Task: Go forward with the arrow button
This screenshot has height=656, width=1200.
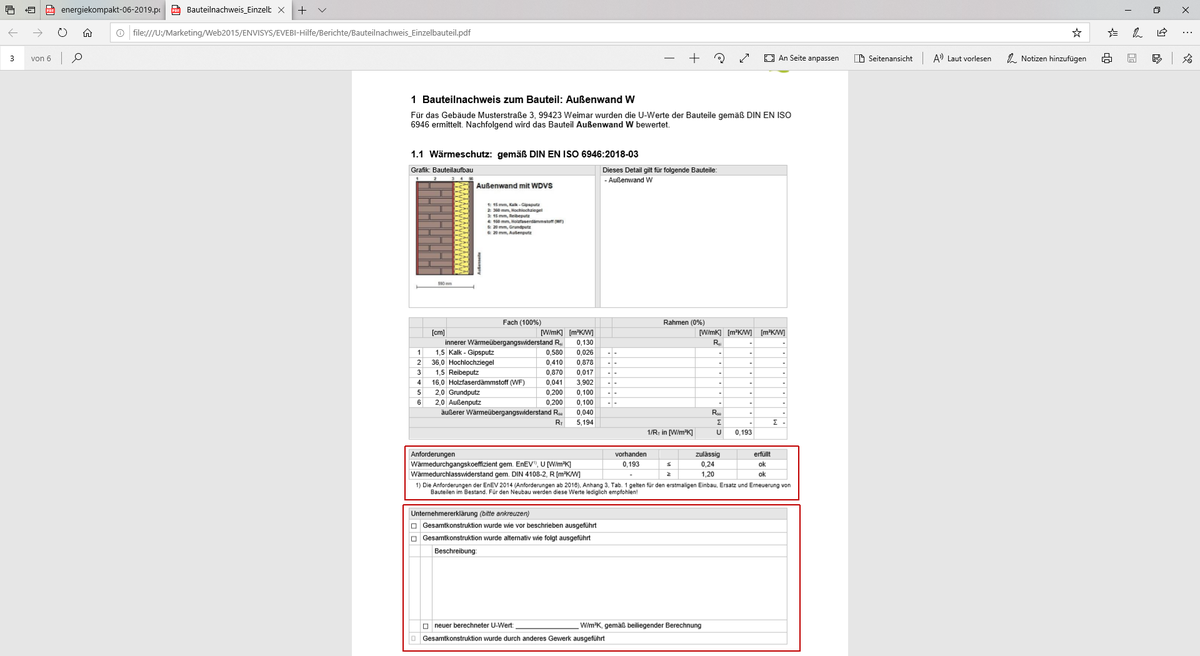Action: click(x=37, y=32)
